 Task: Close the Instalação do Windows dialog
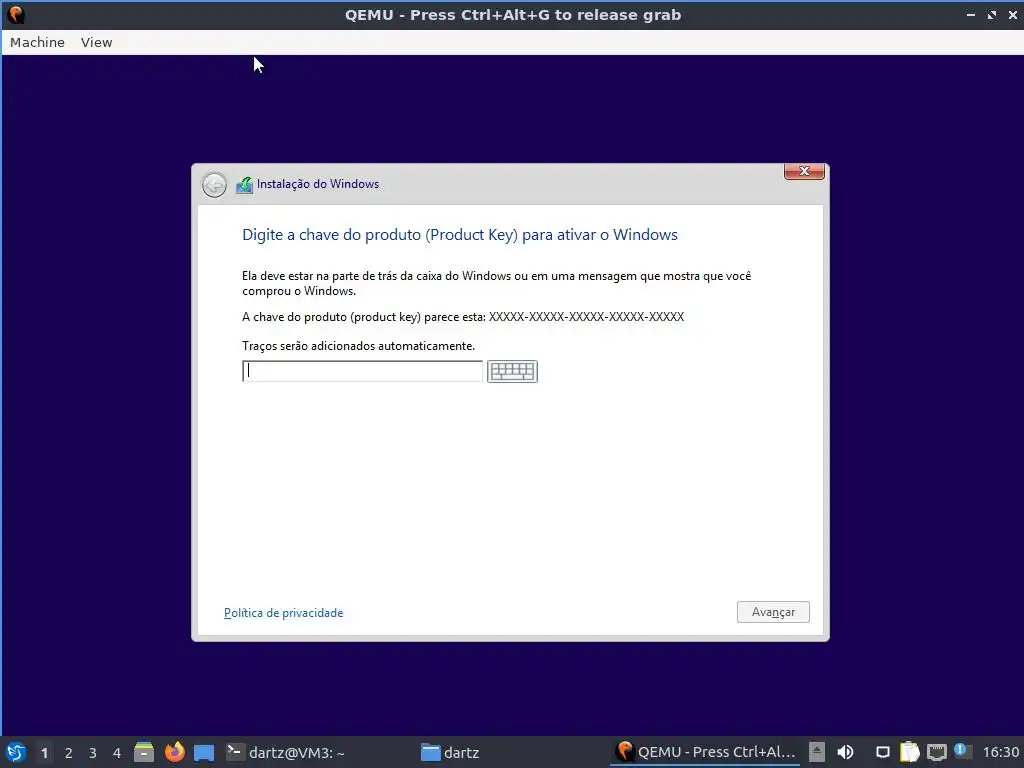(x=804, y=171)
